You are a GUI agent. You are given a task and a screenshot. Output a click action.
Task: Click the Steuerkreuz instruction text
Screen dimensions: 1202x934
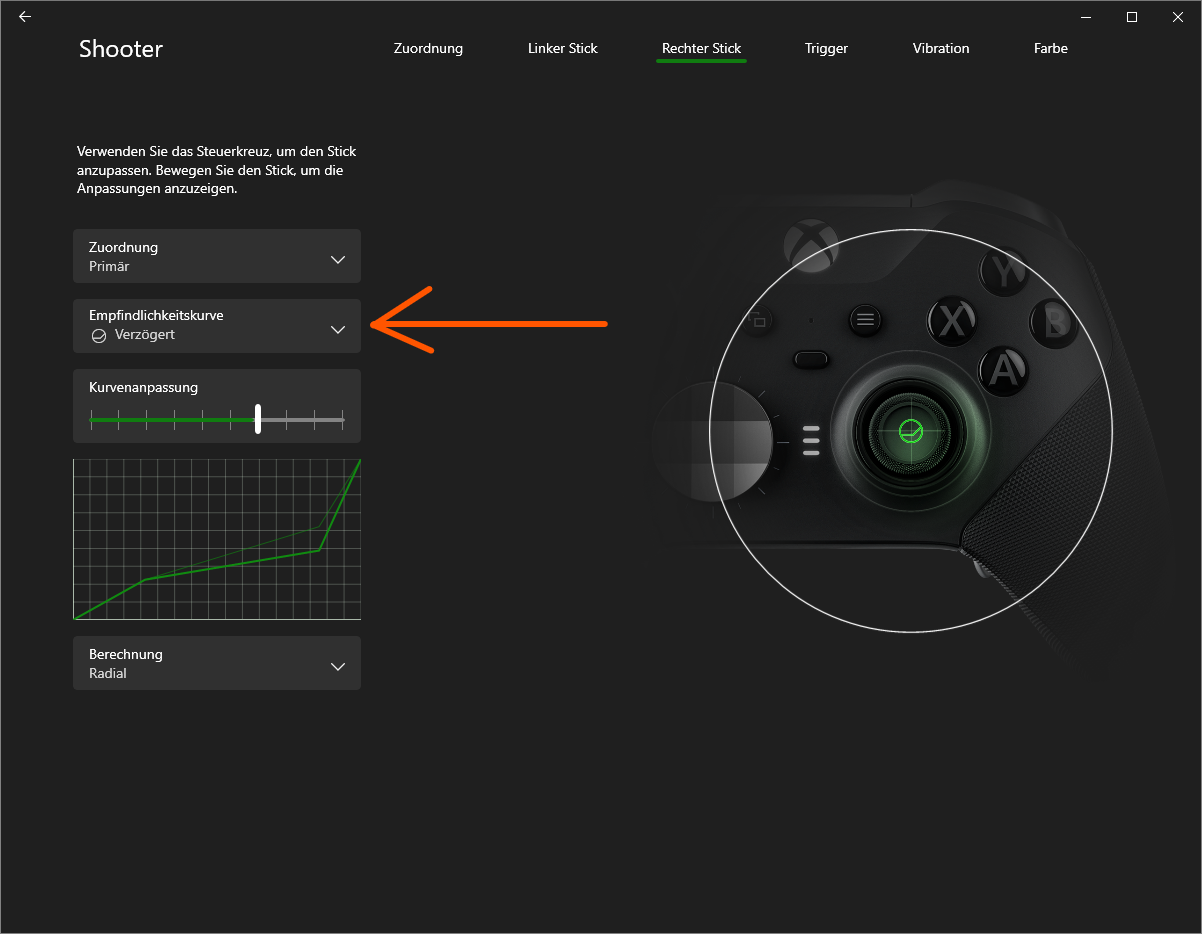pos(217,170)
